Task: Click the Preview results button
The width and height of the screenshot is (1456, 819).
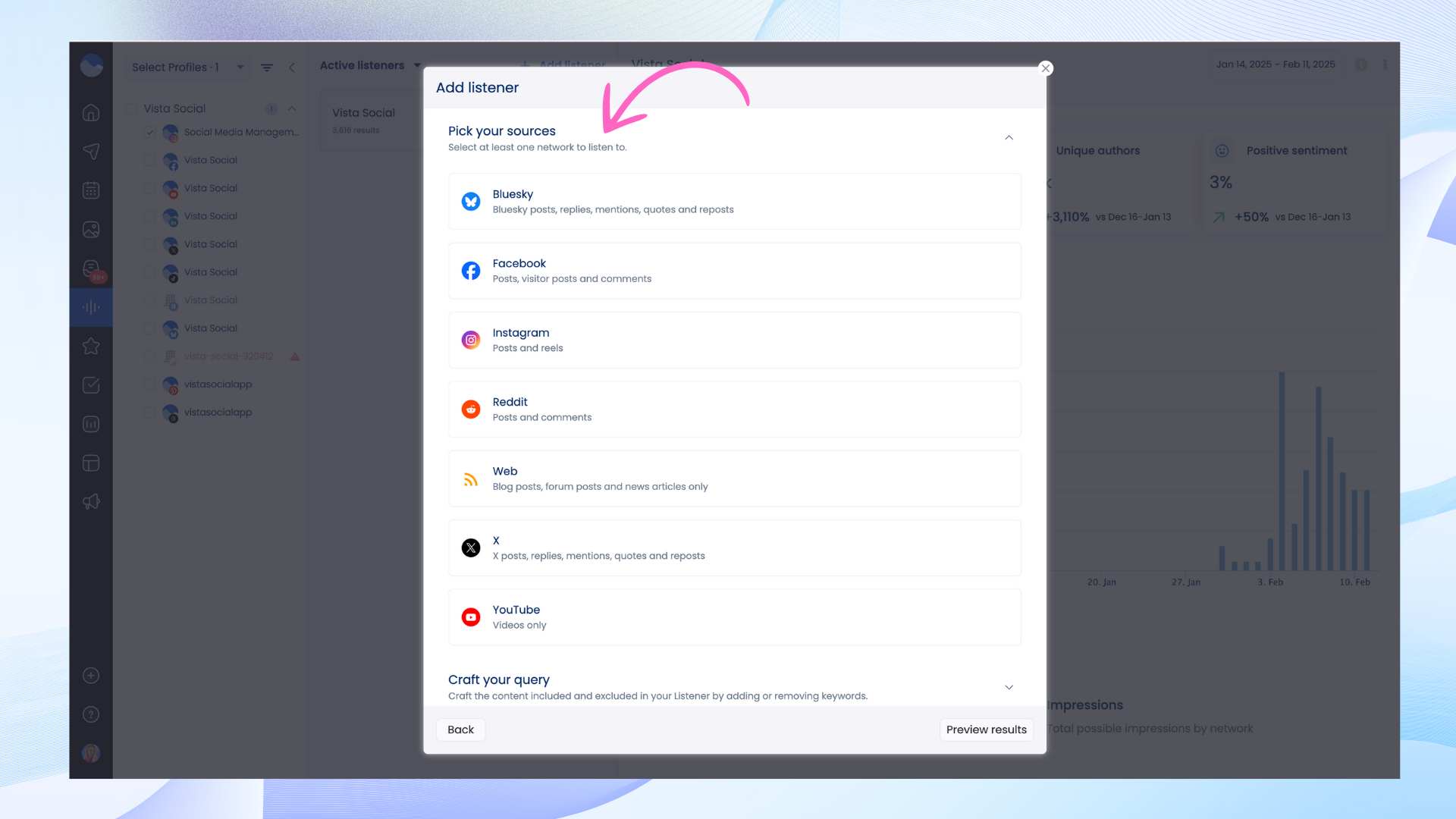Action: (x=986, y=730)
